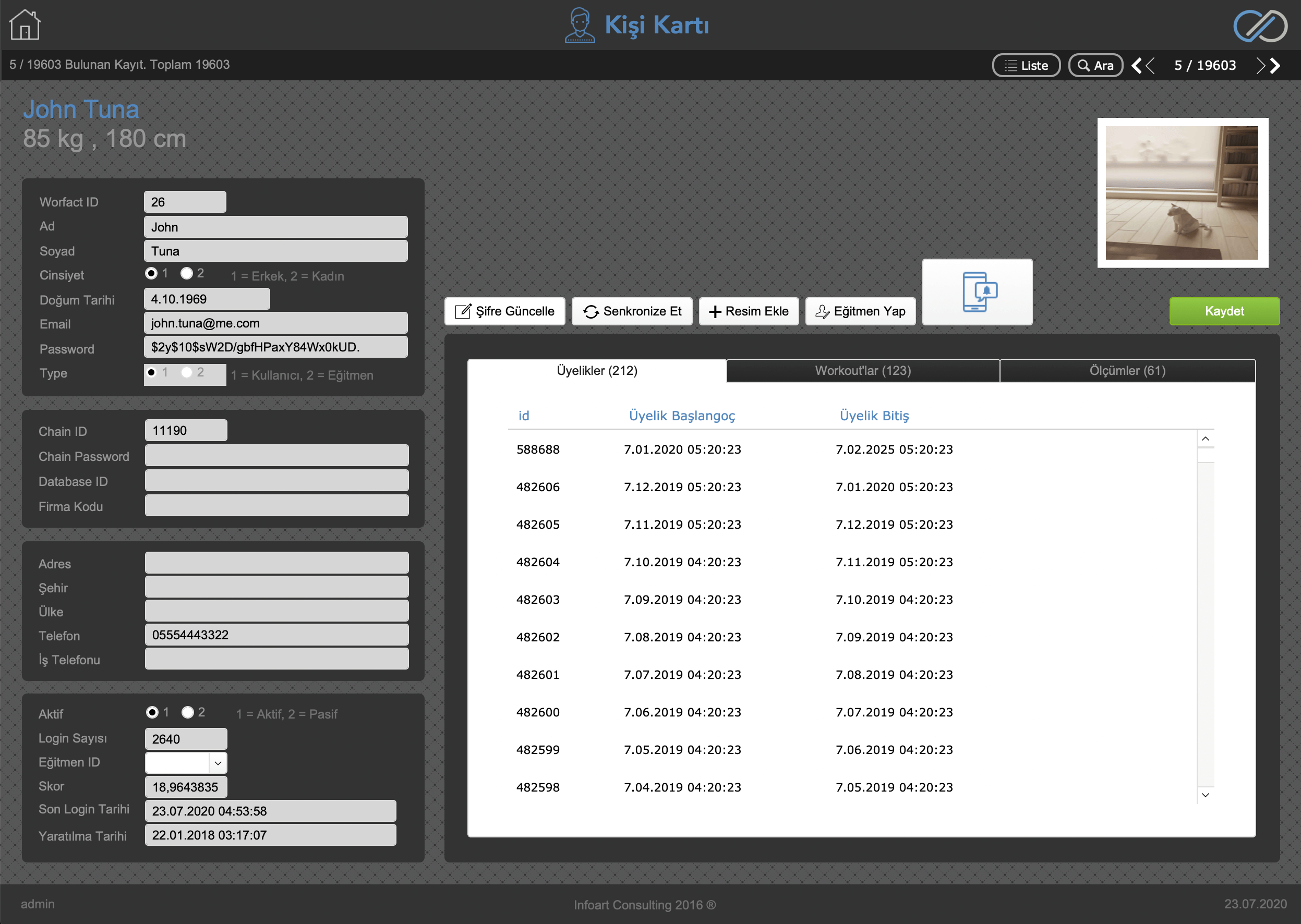Image resolution: width=1301 pixels, height=924 pixels.
Task: Select Cinsiyet option 2 (Kadın)
Action: pyautogui.click(x=187, y=274)
